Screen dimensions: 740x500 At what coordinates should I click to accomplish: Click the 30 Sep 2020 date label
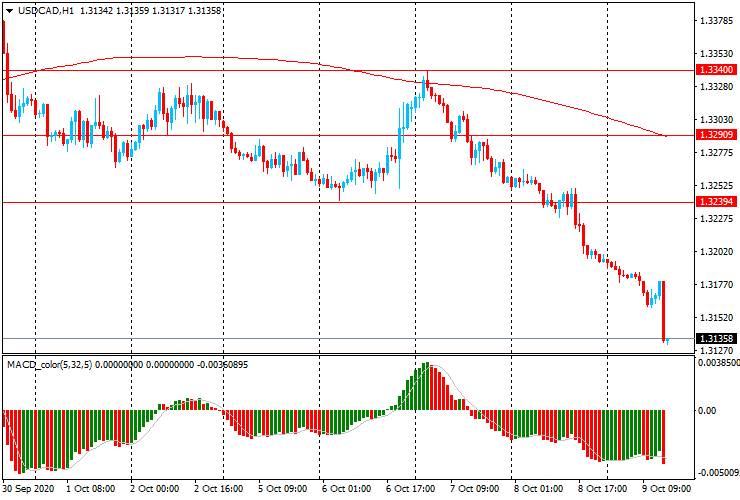28,489
